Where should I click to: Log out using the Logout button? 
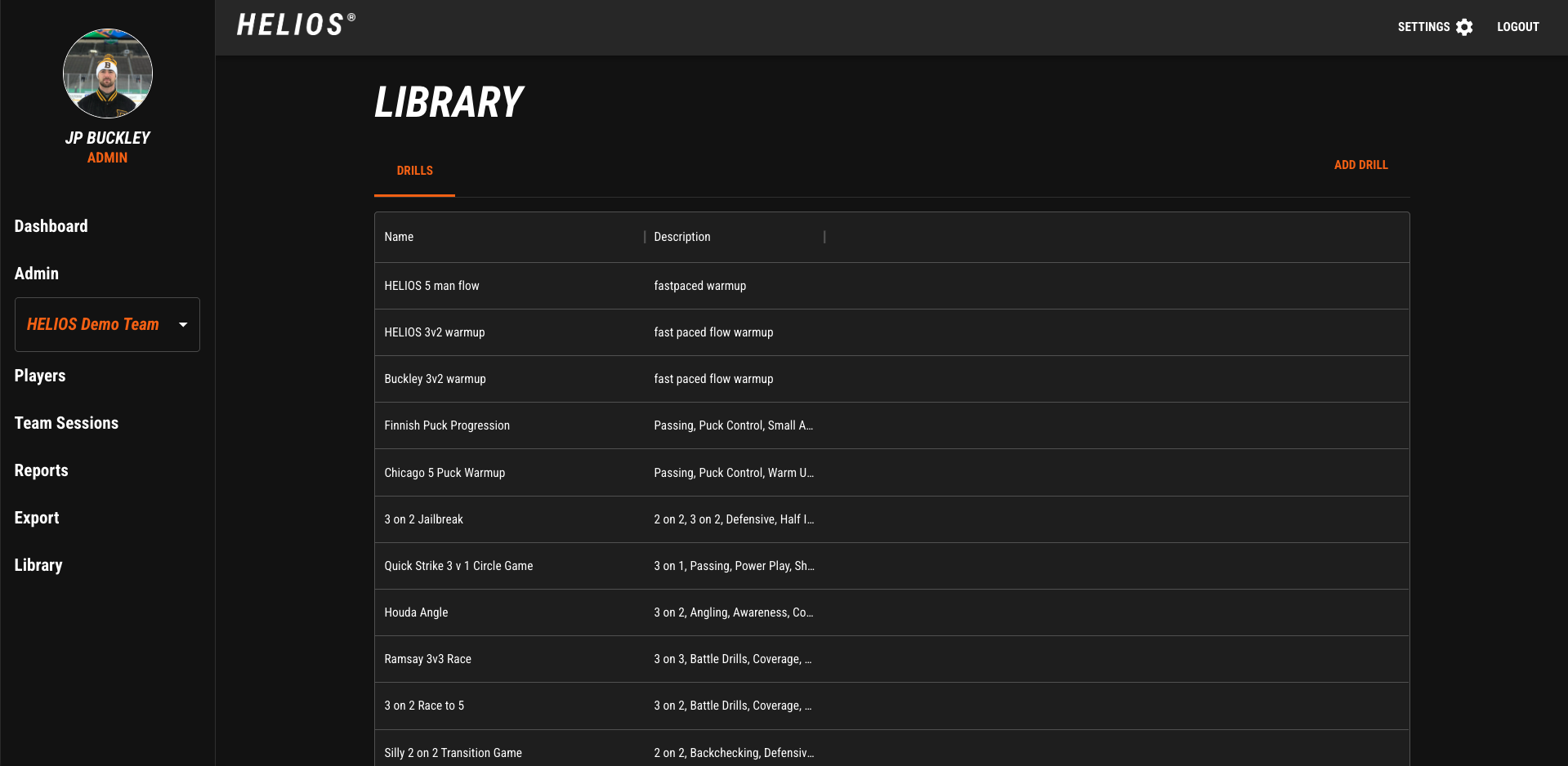pyautogui.click(x=1517, y=27)
